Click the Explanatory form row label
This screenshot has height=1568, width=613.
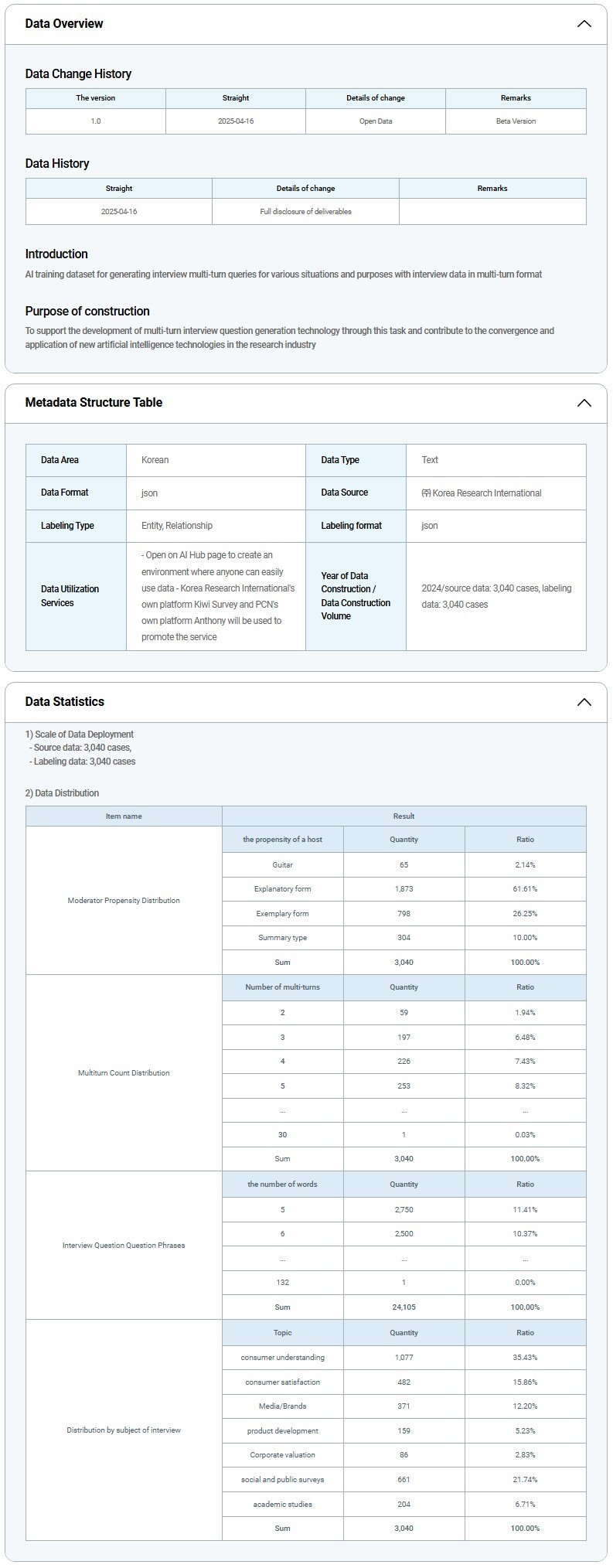[282, 889]
